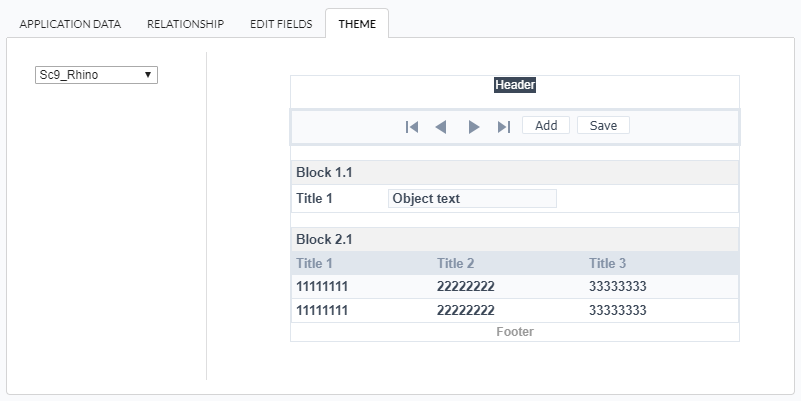This screenshot has height=401, width=801.
Task: Click first row 22222222 cell
Action: pos(465,287)
